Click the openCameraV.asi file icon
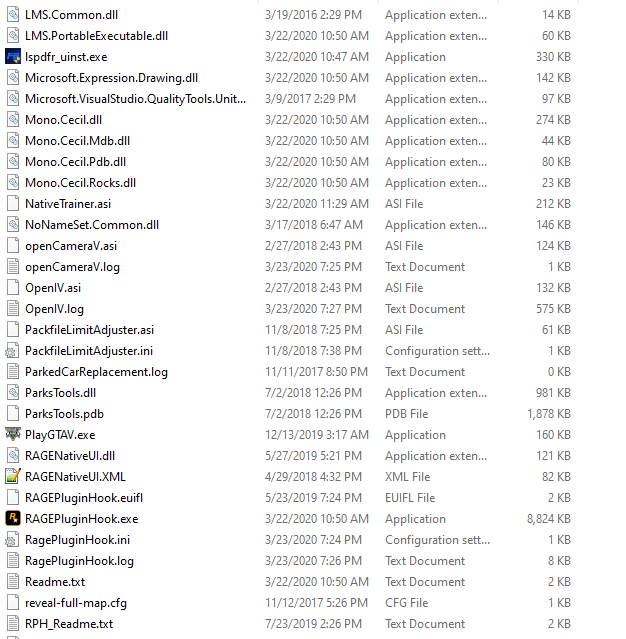Viewport: 626px width, 639px height. click(13, 246)
